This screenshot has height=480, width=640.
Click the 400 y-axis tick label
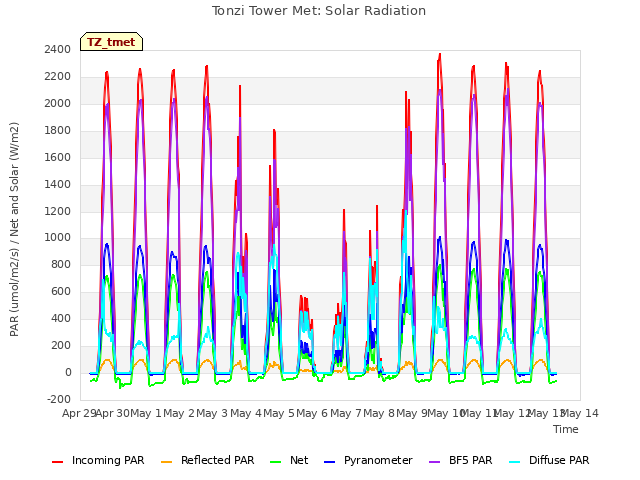click(x=61, y=318)
